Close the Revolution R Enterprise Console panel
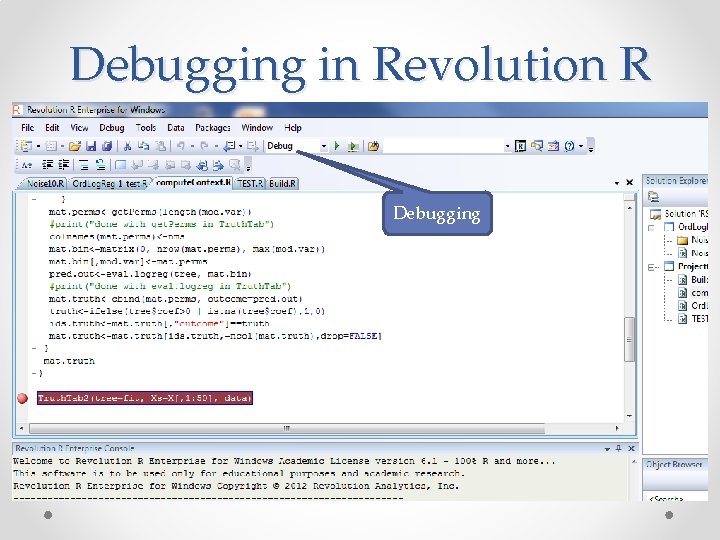This screenshot has width=720, height=540. pyautogui.click(x=631, y=448)
